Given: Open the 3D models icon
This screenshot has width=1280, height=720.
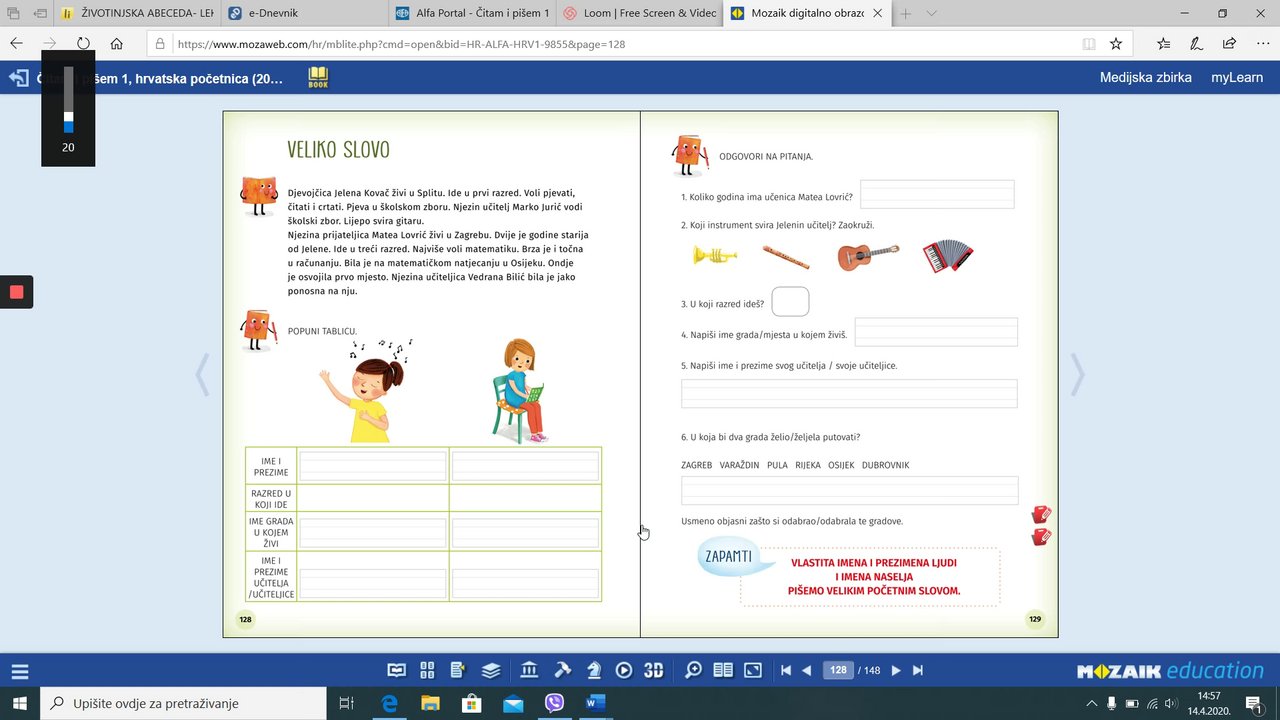Looking at the screenshot, I should (x=654, y=670).
